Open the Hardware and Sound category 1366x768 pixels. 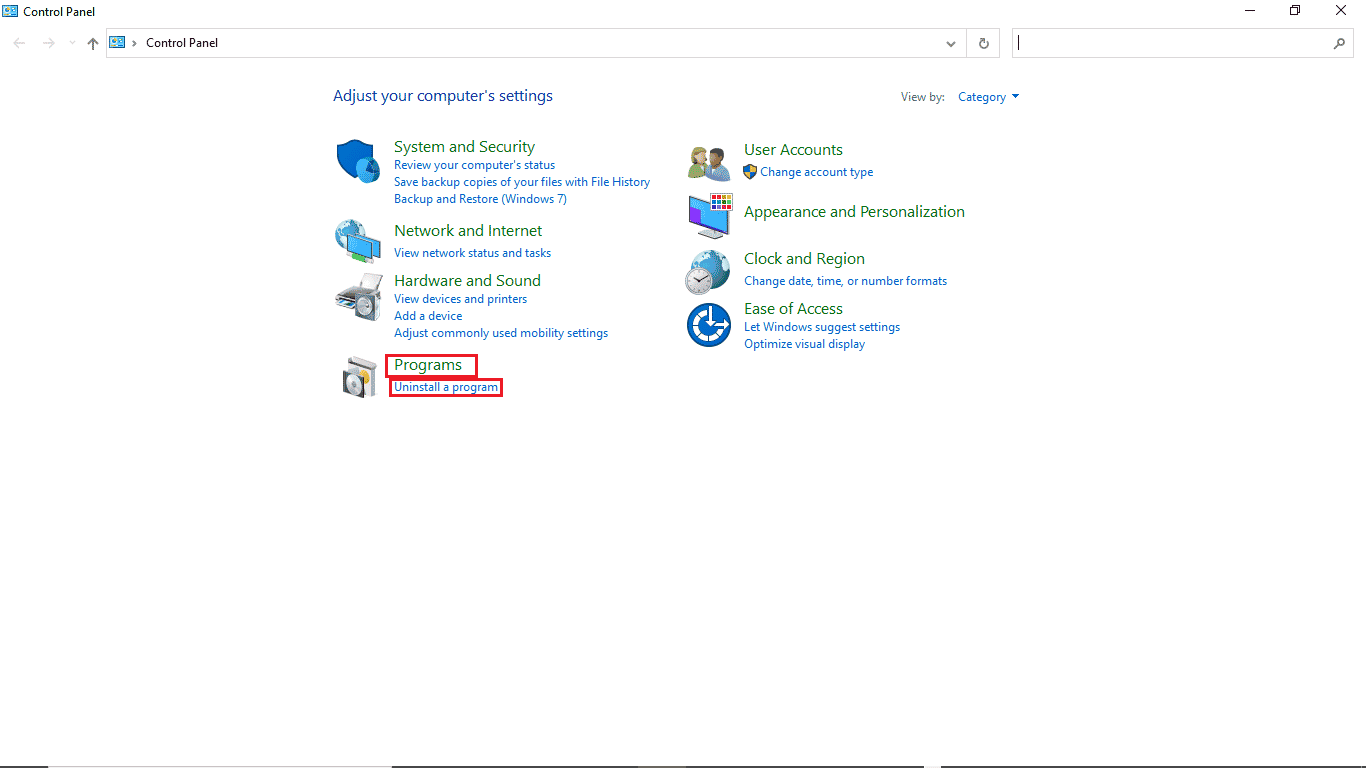[x=467, y=281]
